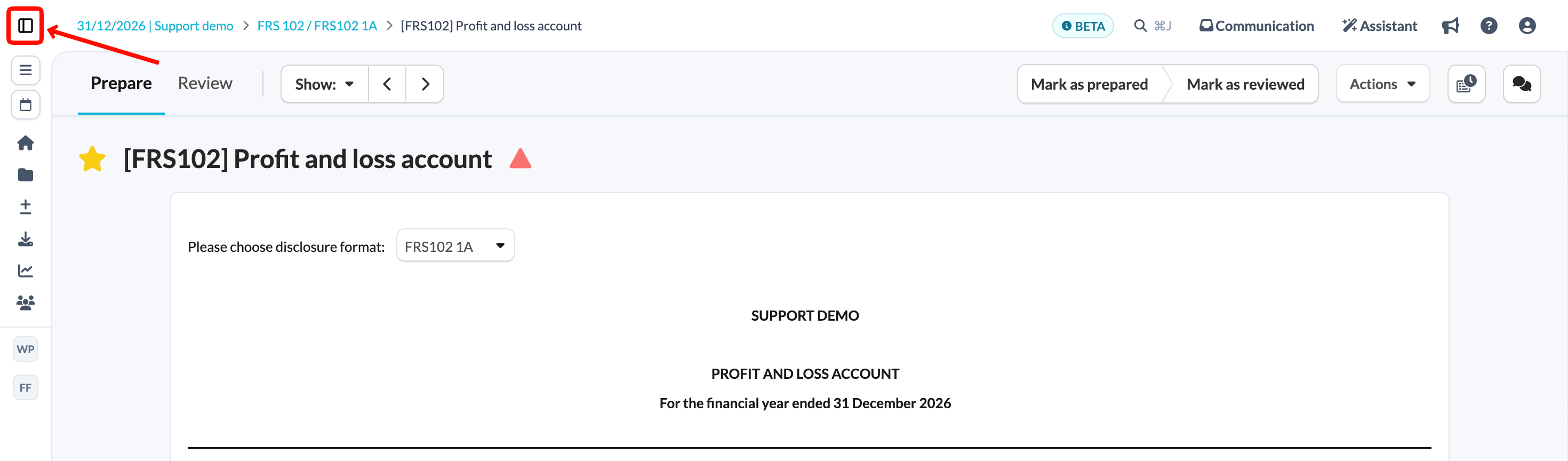Open the hamburger menu icon

coord(26,70)
